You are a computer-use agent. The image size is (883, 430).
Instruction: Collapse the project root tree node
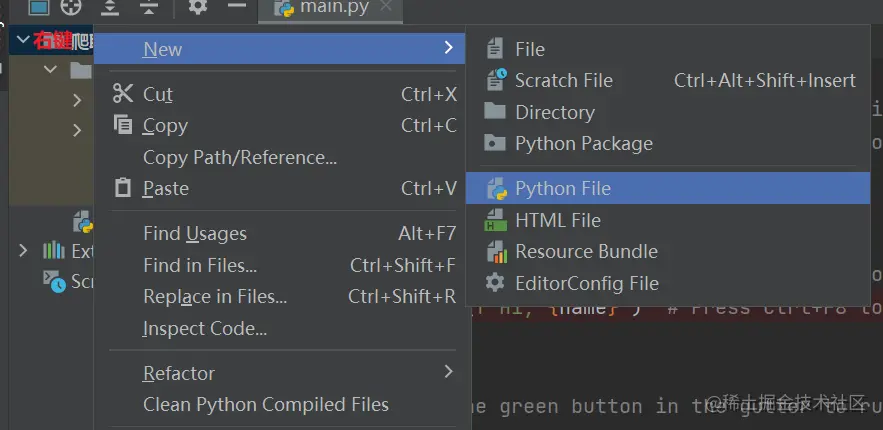pyautogui.click(x=22, y=40)
